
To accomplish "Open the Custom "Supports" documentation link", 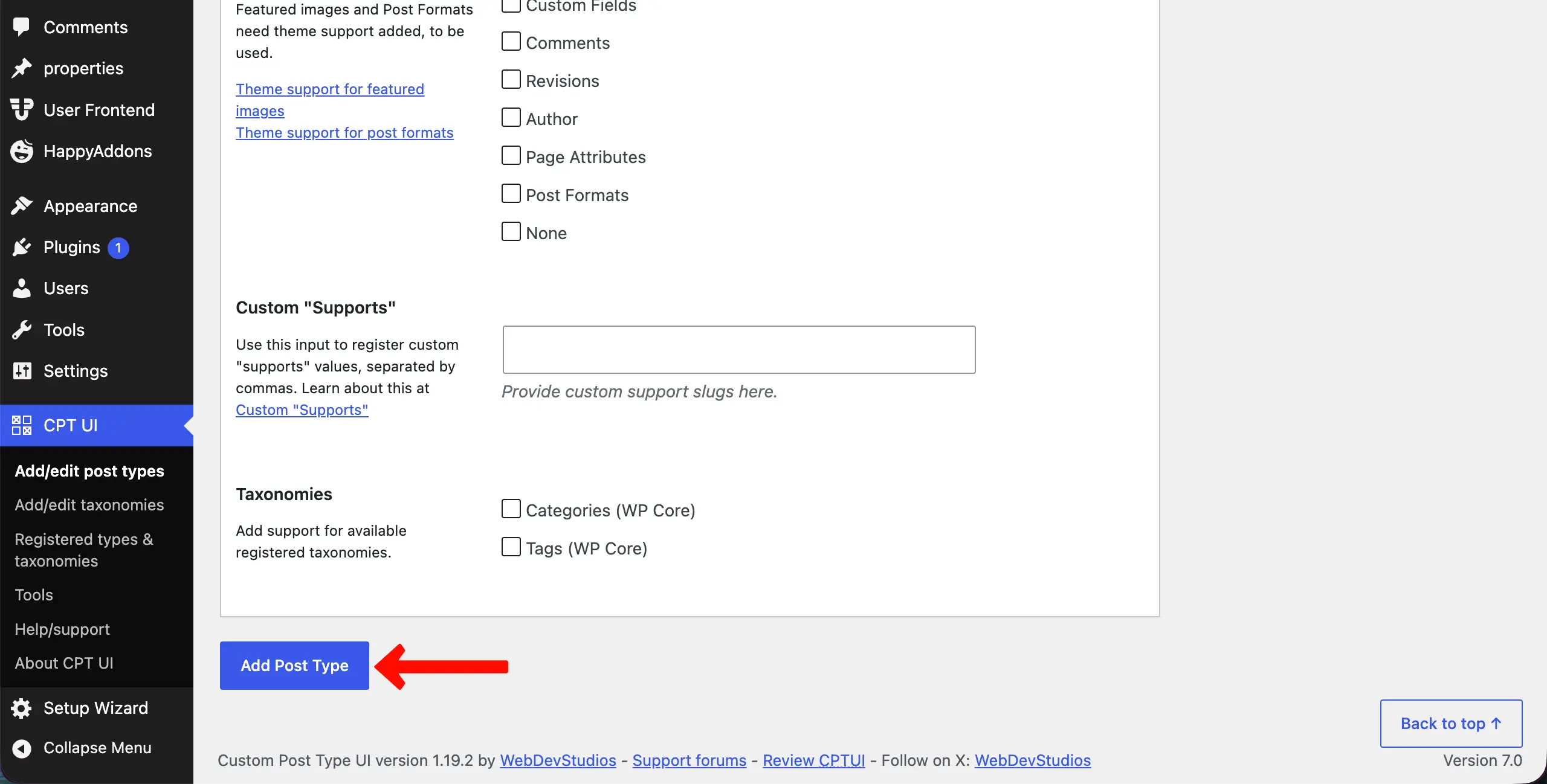I will [x=302, y=410].
